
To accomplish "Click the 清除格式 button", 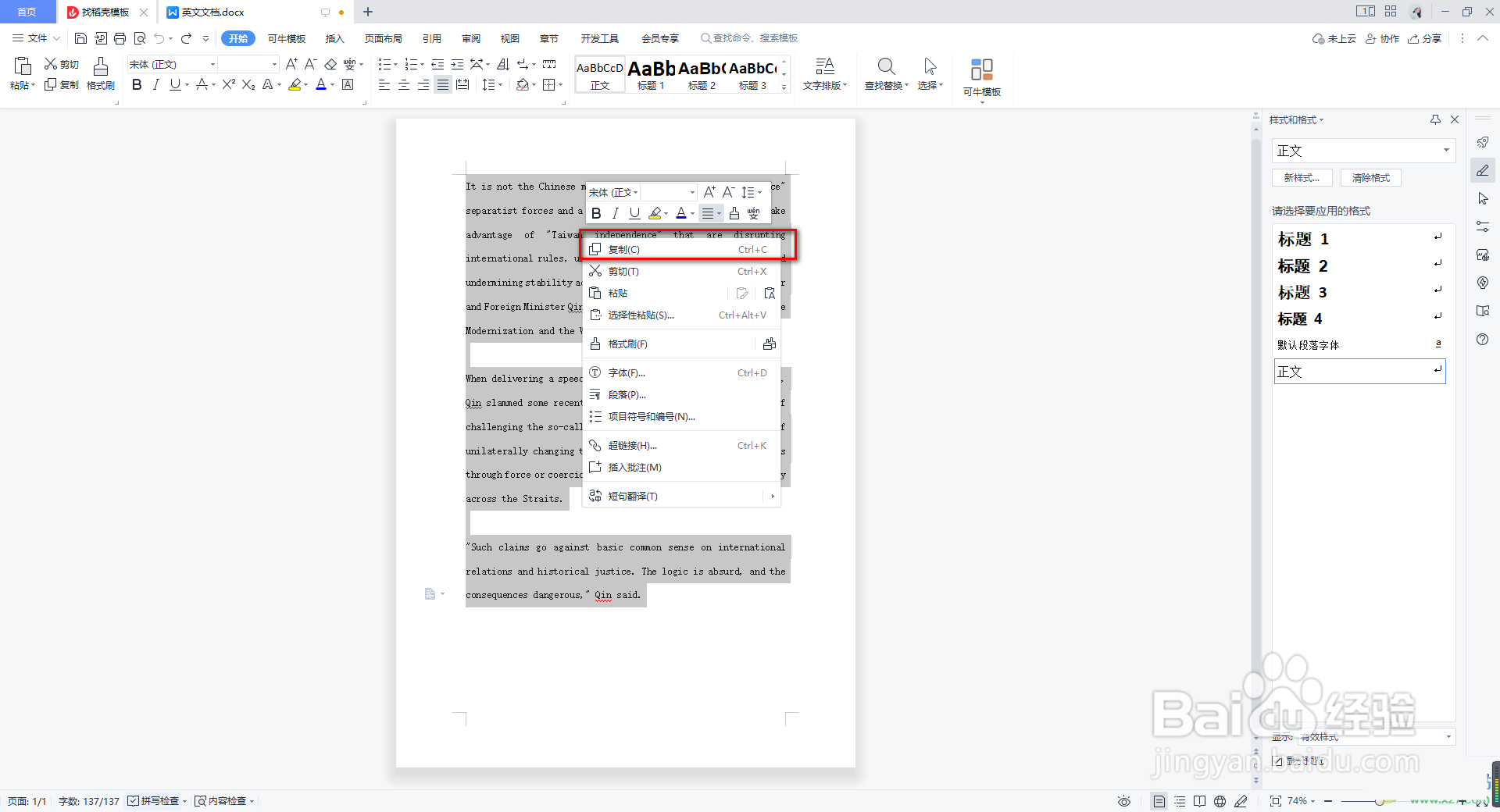I will (1371, 178).
